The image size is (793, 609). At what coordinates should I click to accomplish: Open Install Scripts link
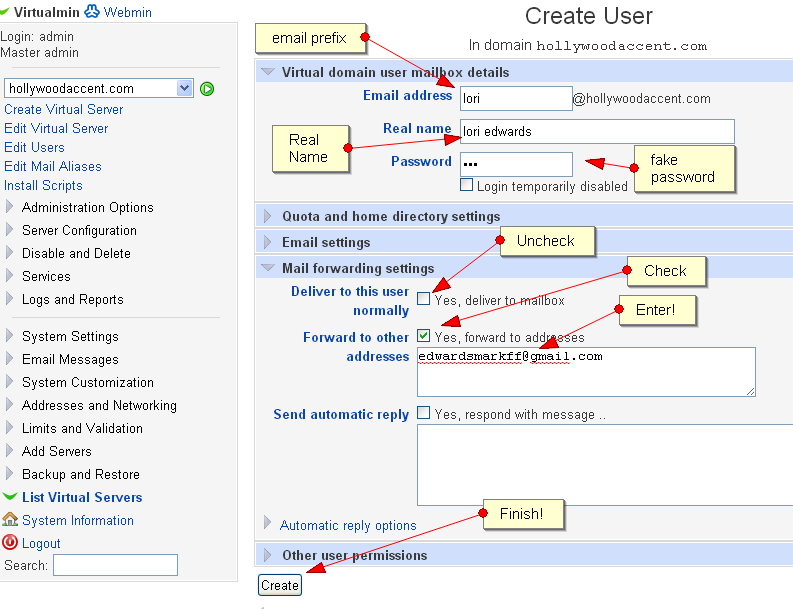click(x=43, y=186)
